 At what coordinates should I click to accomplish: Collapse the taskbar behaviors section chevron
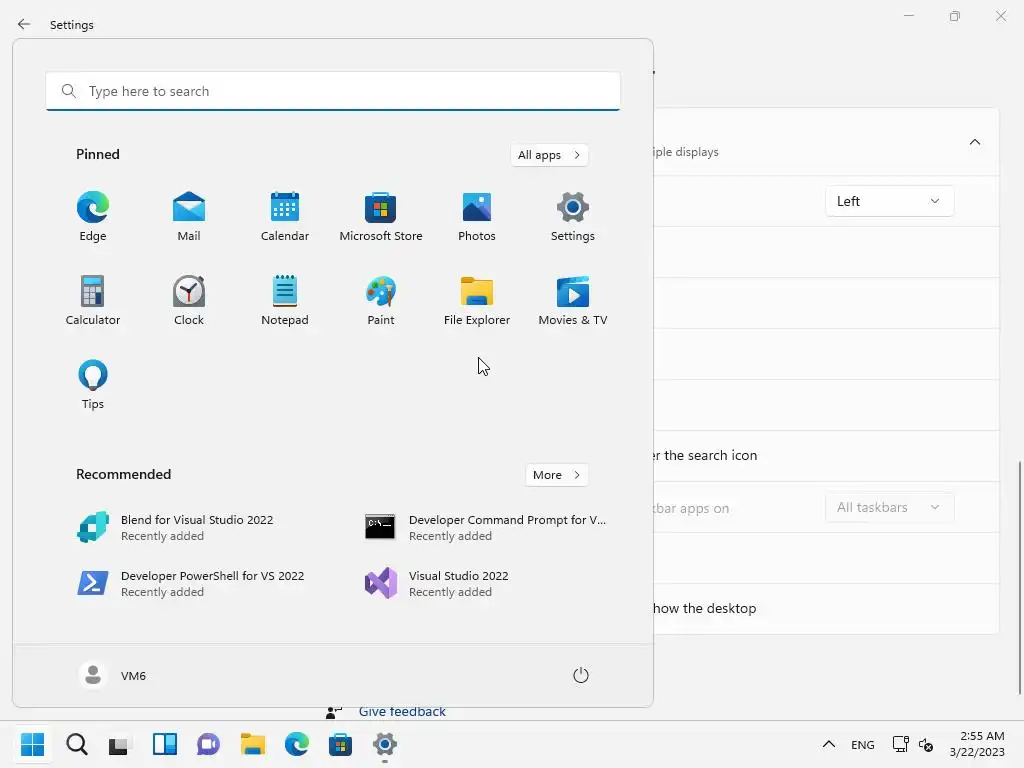coord(974,142)
